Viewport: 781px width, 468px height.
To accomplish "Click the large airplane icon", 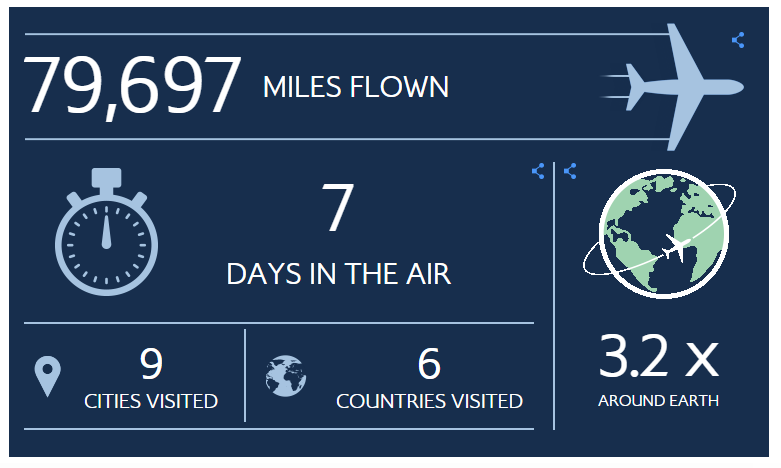I will 688,86.
